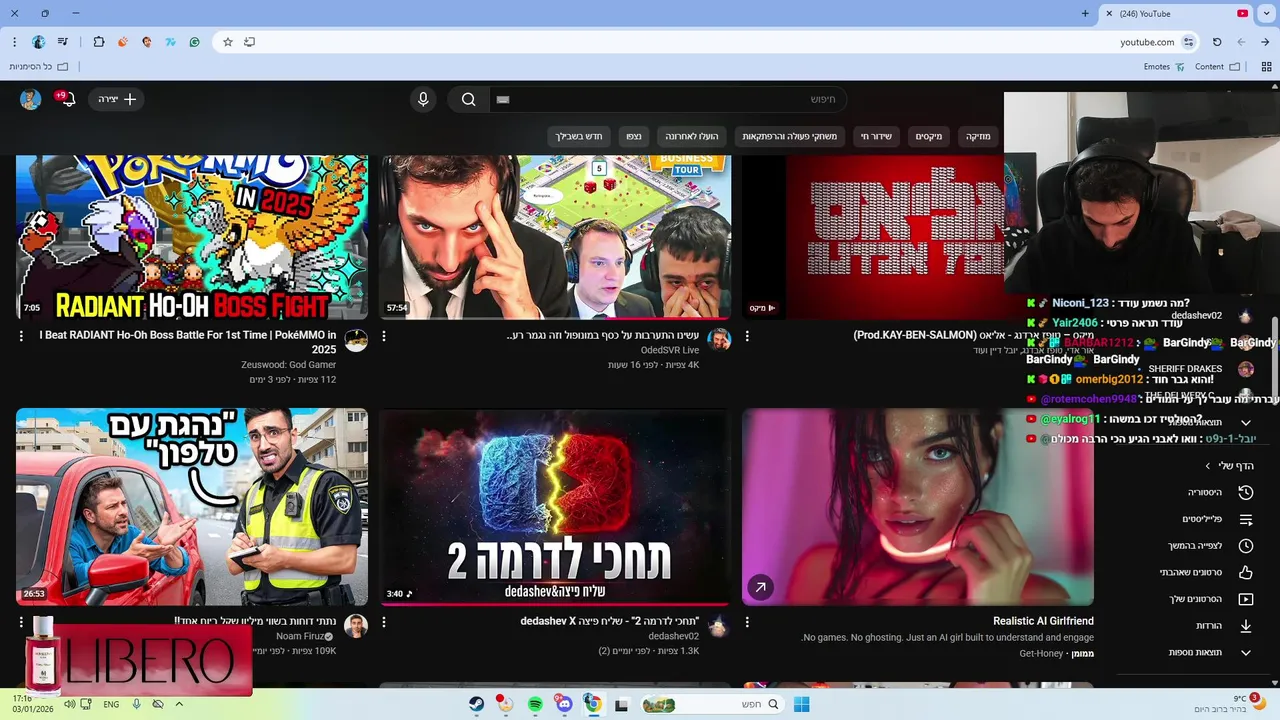
Task: Open the הדף שלי sidebar heading
Action: point(1229,466)
